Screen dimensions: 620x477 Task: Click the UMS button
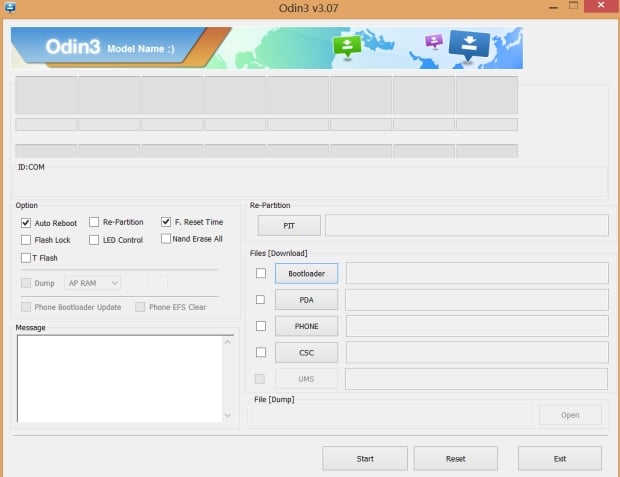[306, 379]
